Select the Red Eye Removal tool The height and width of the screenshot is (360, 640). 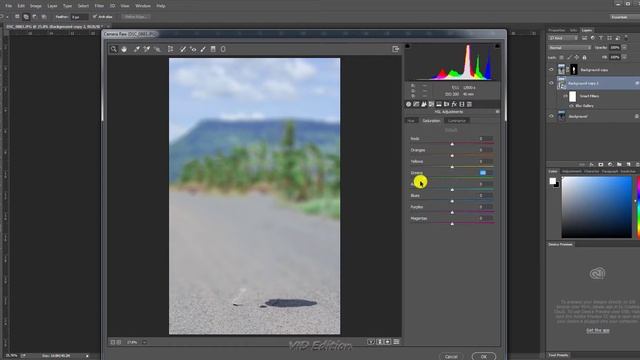(193, 49)
